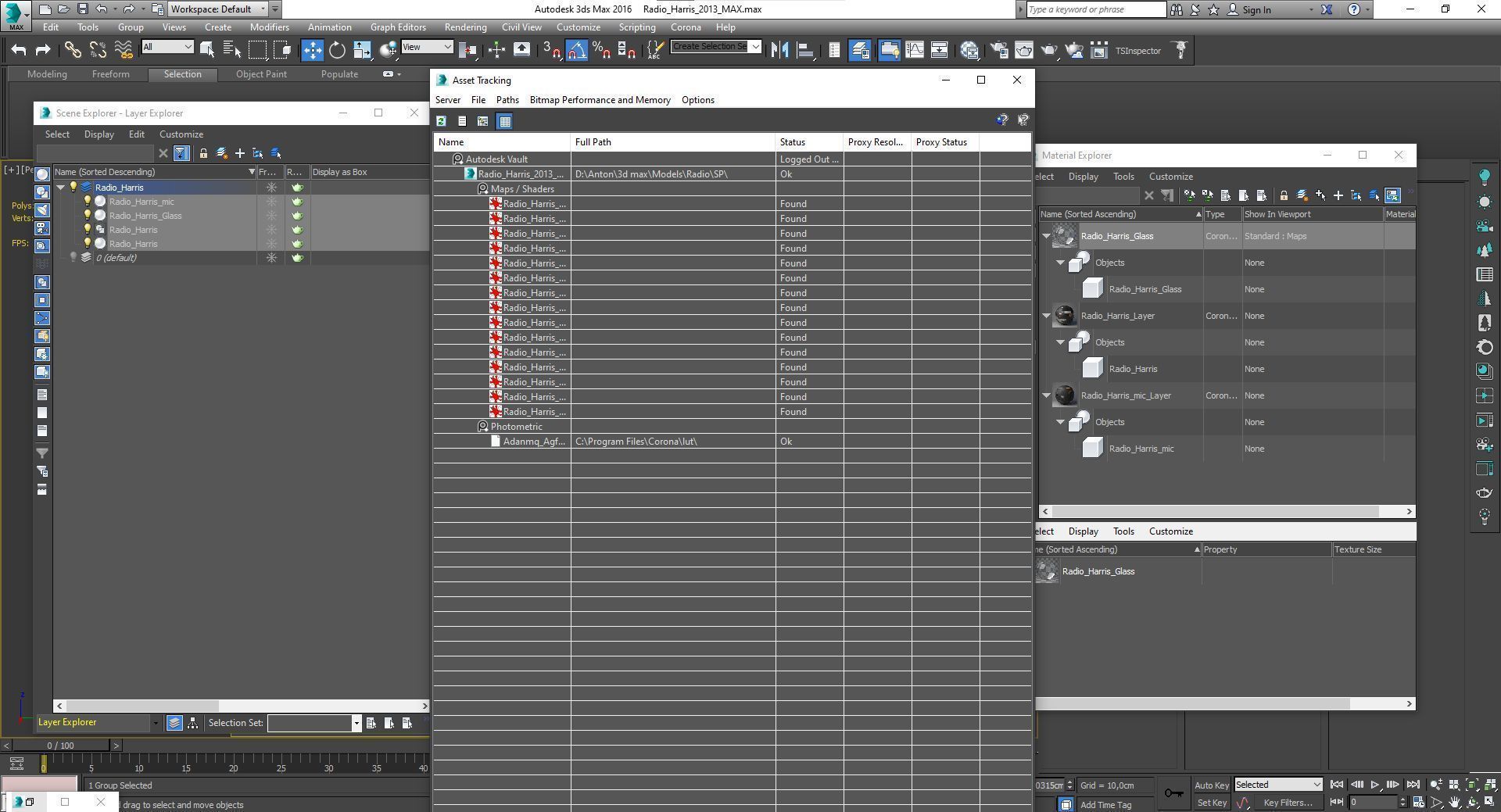
Task: Activate the Select and Move tool
Action: [x=312, y=51]
